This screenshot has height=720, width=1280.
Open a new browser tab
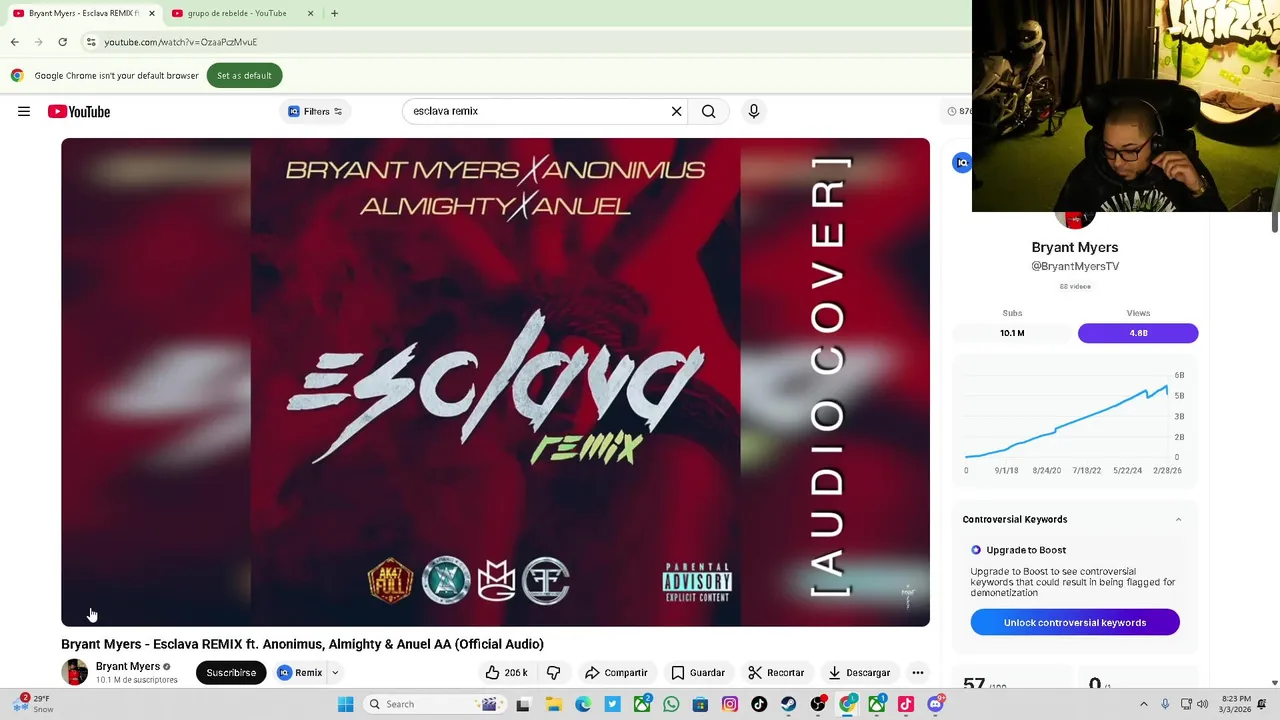334,13
